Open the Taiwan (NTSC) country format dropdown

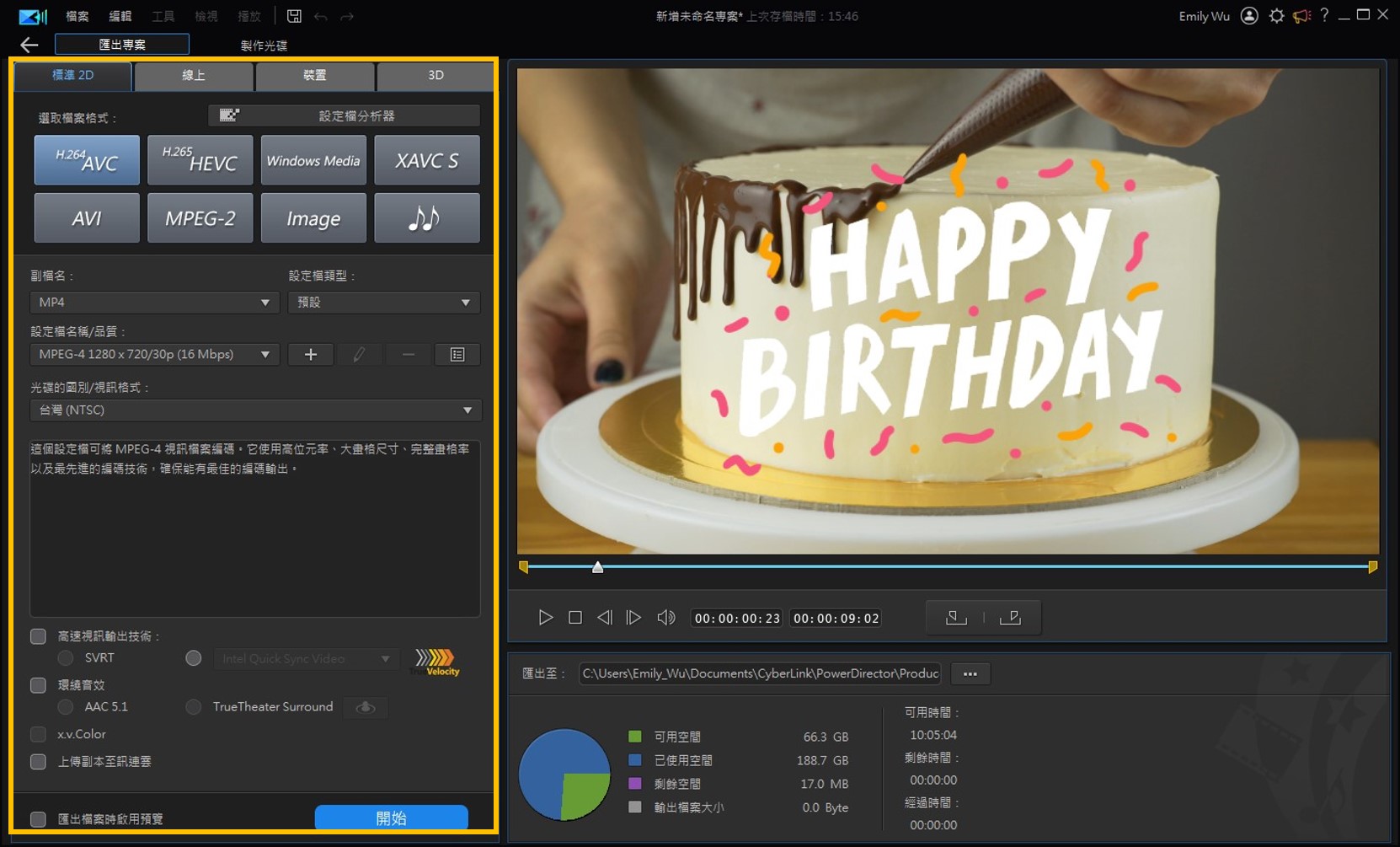point(255,410)
